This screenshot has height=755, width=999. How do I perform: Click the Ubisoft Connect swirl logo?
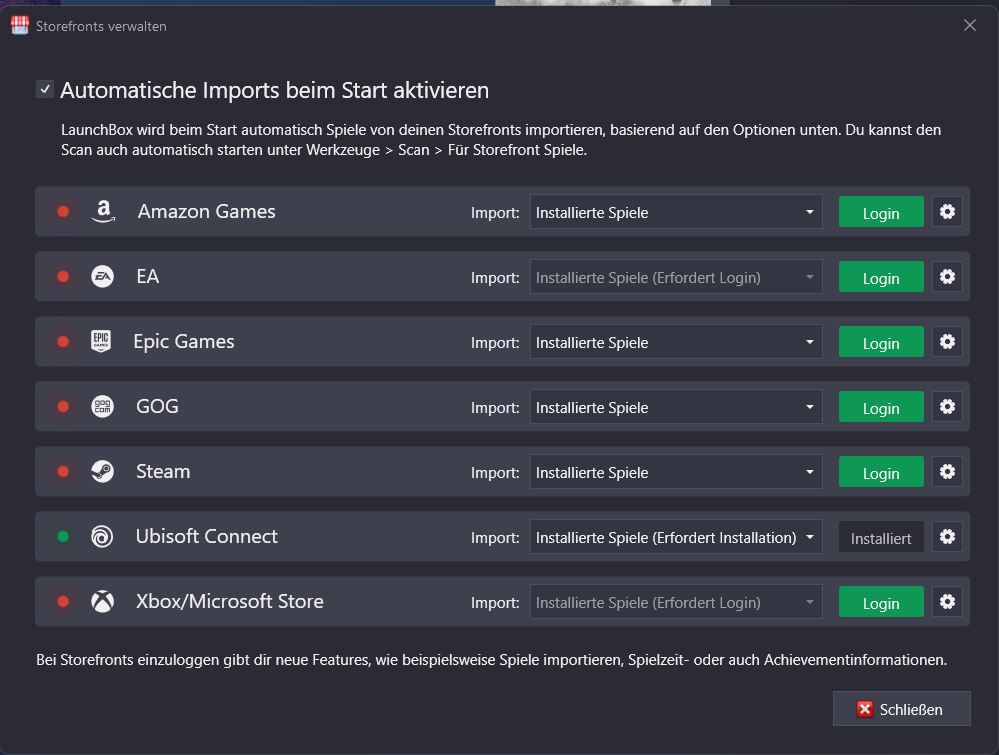(102, 537)
